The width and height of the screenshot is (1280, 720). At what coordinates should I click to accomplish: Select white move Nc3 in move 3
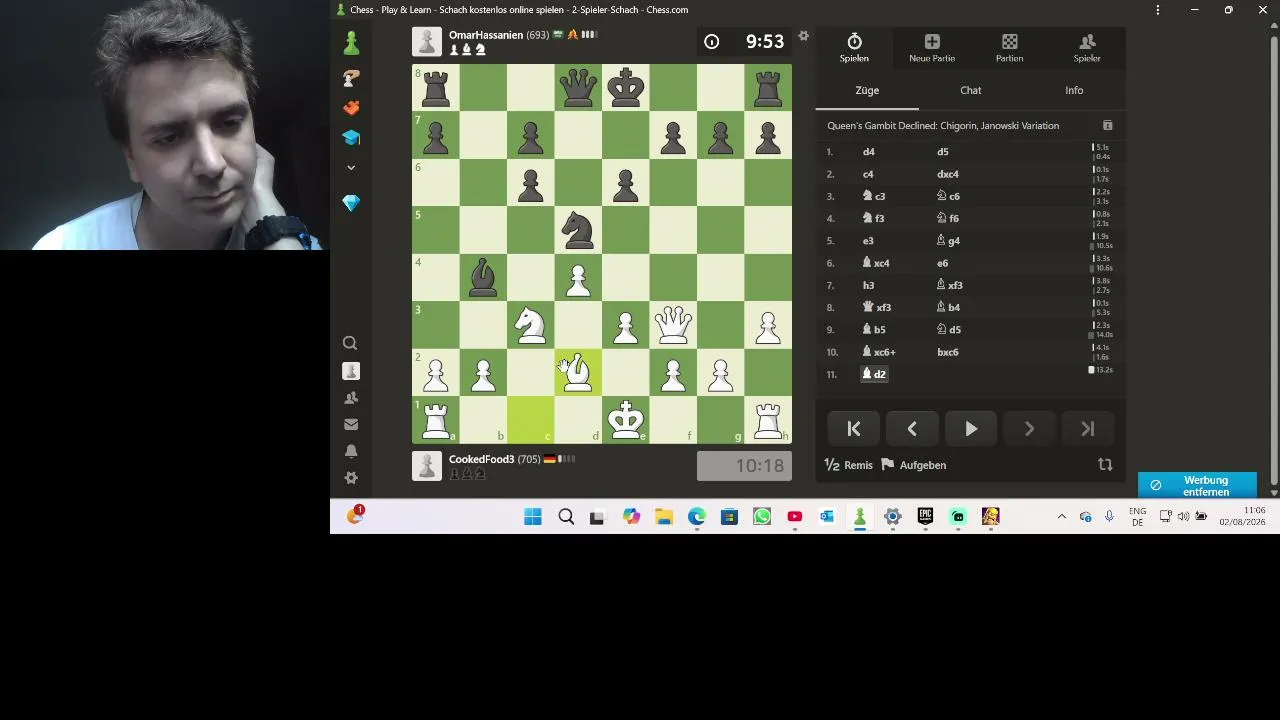874,196
